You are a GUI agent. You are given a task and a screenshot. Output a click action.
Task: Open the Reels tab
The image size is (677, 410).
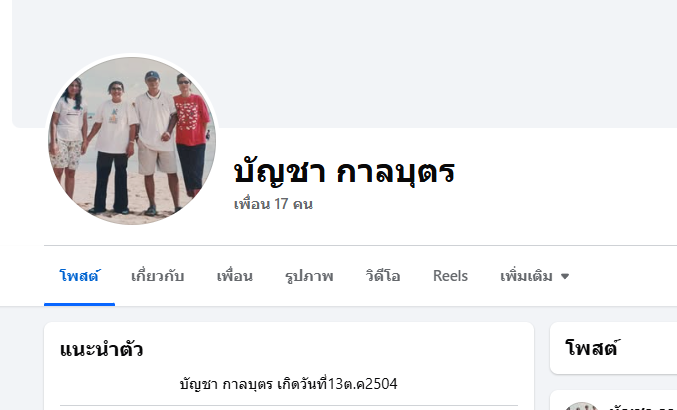450,276
